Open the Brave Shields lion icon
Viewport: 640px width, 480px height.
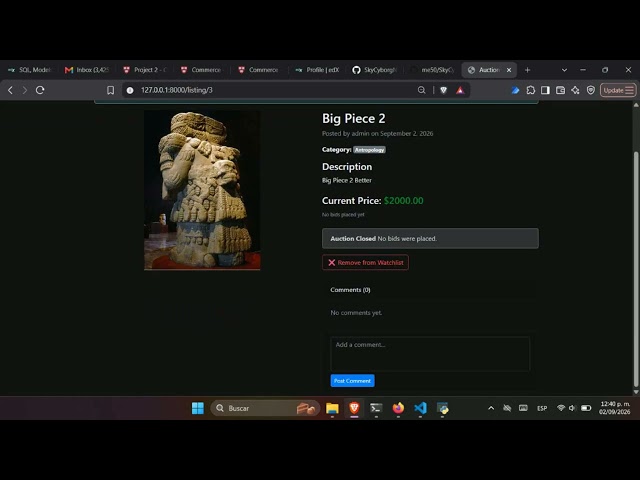[444, 90]
